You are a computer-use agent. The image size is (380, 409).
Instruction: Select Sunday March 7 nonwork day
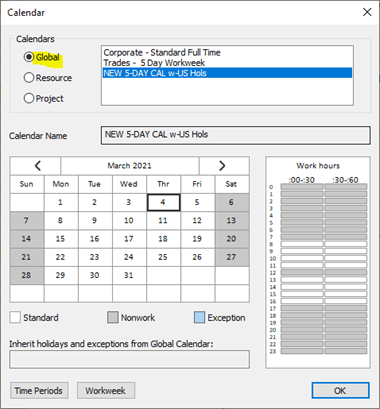pyautogui.click(x=27, y=221)
